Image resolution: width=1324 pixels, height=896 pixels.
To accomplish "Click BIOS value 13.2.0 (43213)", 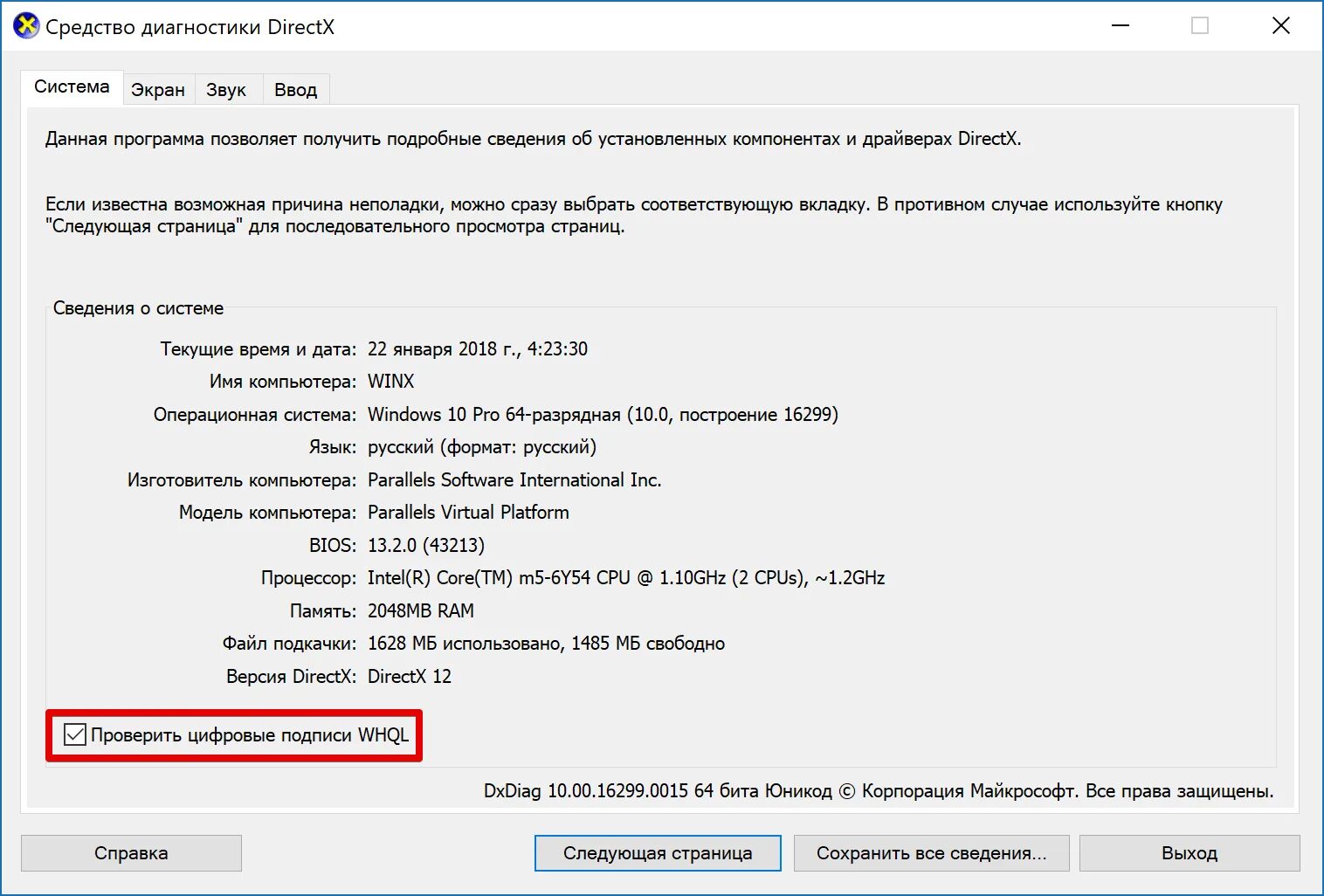I will pos(426,546).
